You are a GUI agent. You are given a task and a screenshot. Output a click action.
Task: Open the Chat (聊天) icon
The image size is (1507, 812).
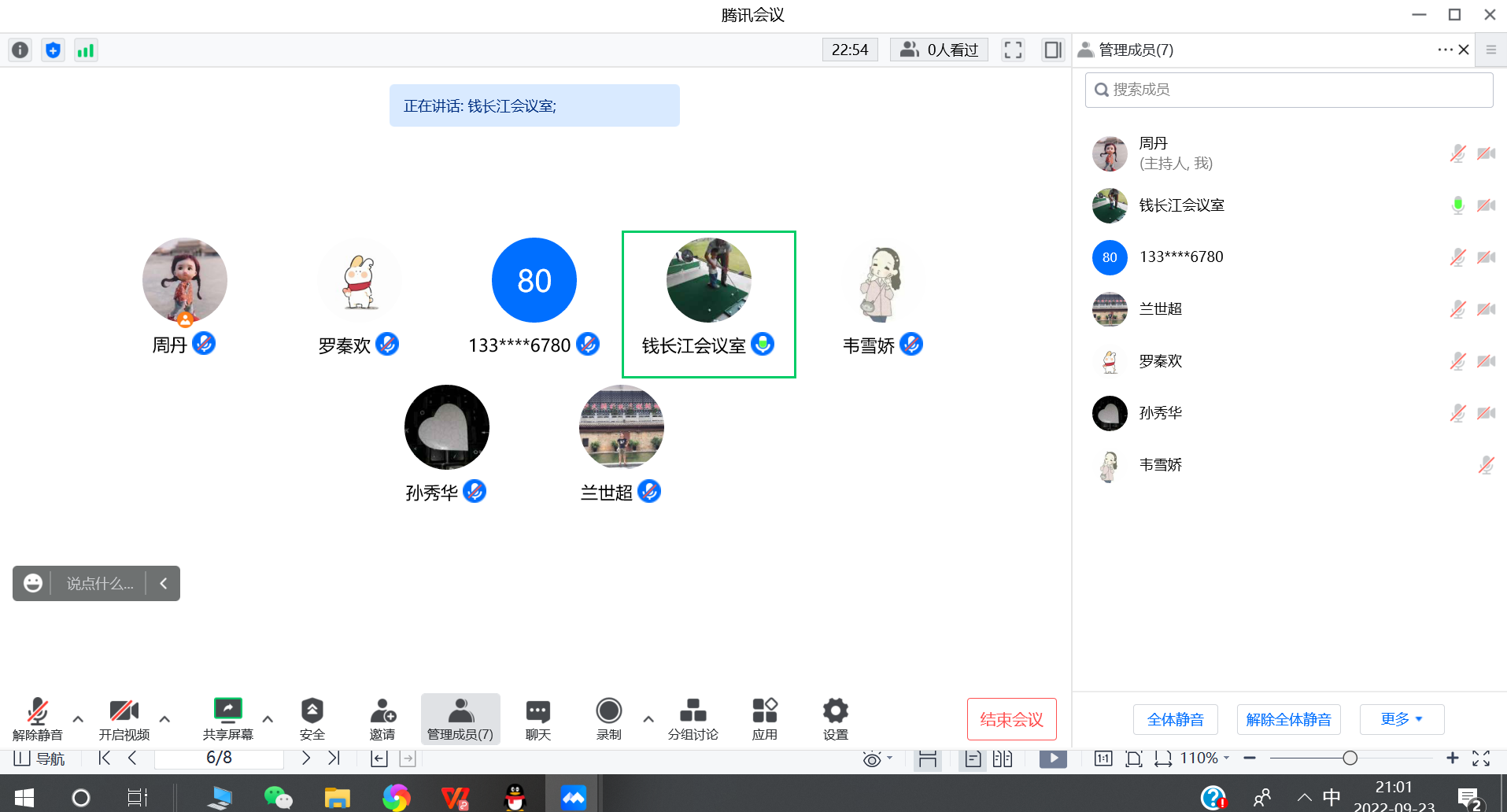pos(538,718)
